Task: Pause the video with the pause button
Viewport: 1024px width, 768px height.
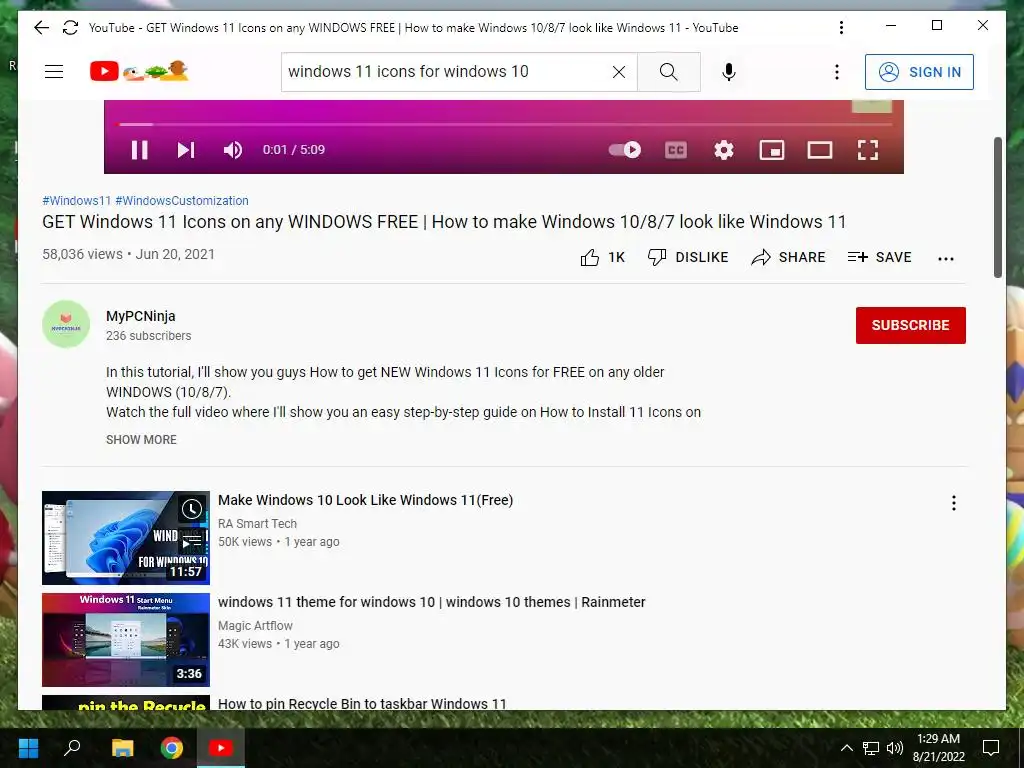Action: click(x=139, y=150)
